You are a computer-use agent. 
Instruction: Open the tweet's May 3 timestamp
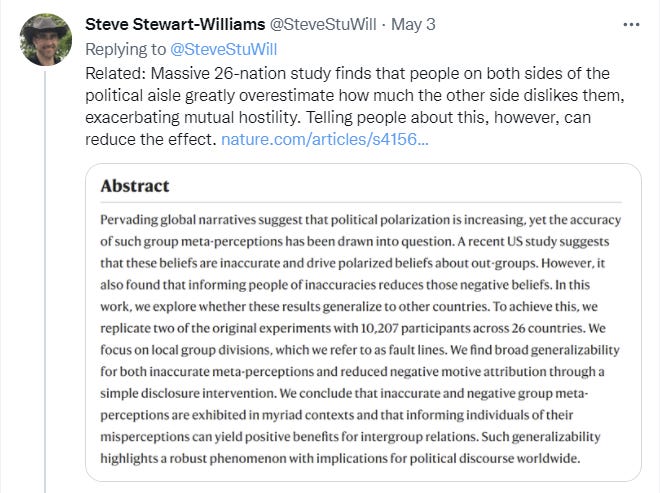point(416,24)
